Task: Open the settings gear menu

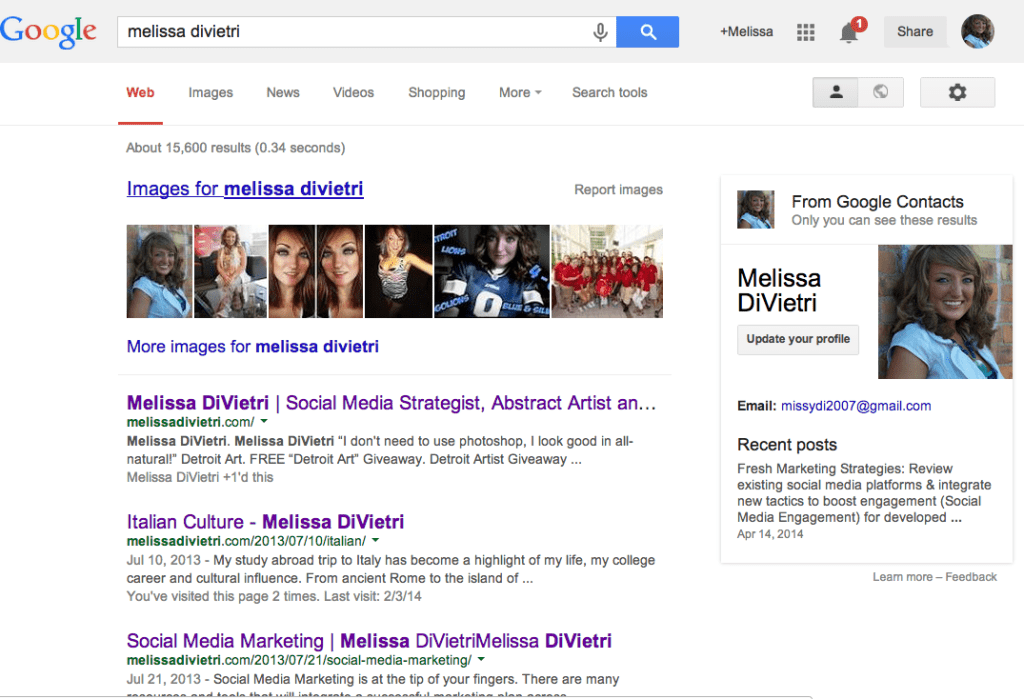Action: pyautogui.click(x=957, y=92)
